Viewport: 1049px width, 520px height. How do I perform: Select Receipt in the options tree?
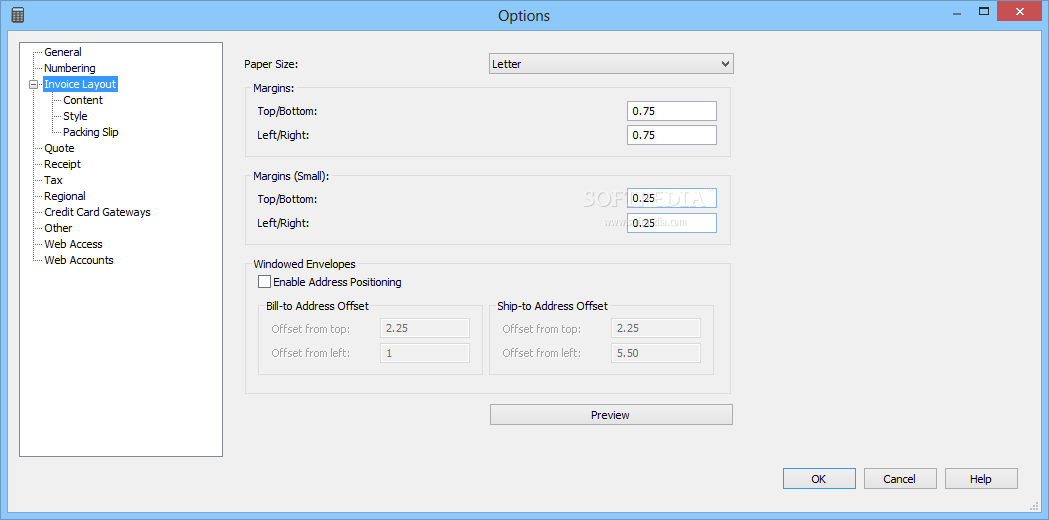[x=62, y=164]
